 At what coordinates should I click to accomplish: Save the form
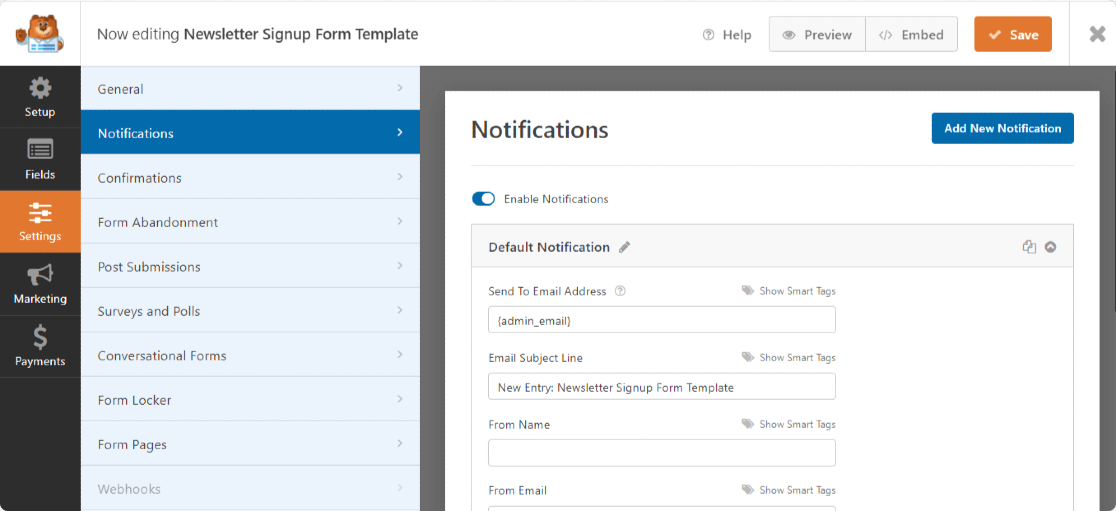(x=1013, y=35)
